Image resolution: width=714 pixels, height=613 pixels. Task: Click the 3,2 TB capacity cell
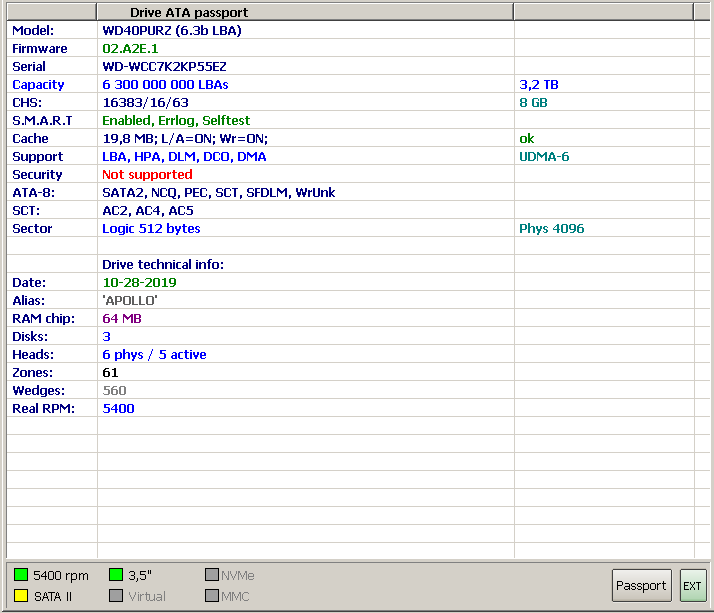click(x=539, y=85)
